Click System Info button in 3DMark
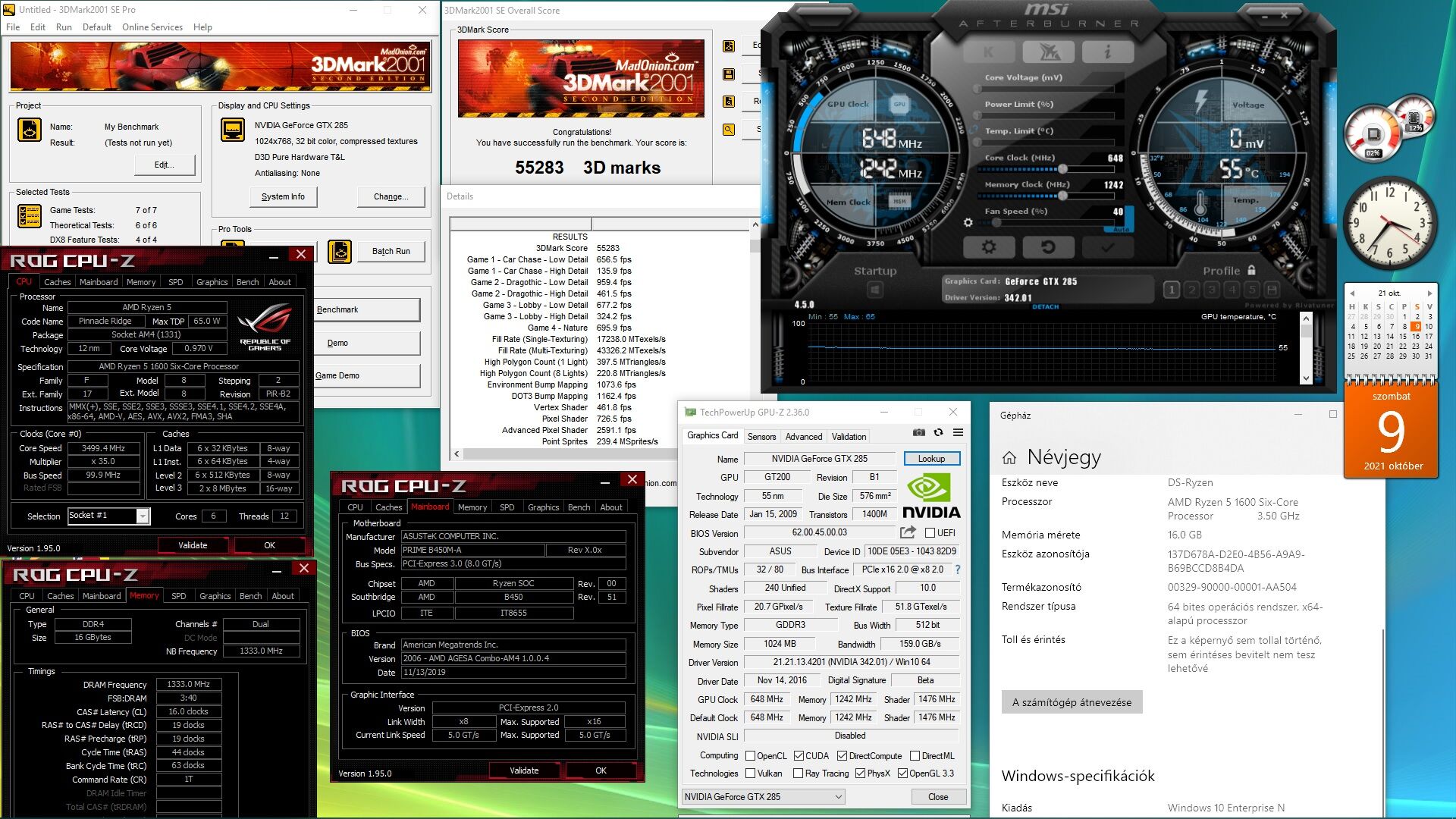The height and width of the screenshot is (819, 1456). coord(283,196)
